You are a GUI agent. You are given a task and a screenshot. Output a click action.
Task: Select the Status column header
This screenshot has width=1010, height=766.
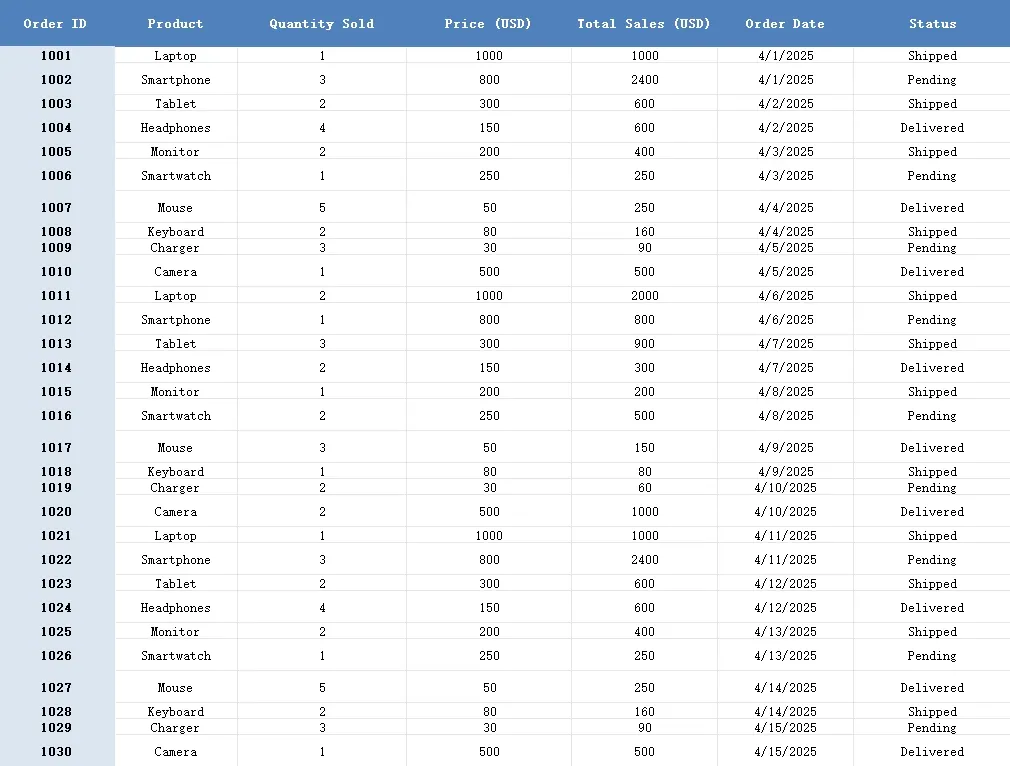coord(932,23)
